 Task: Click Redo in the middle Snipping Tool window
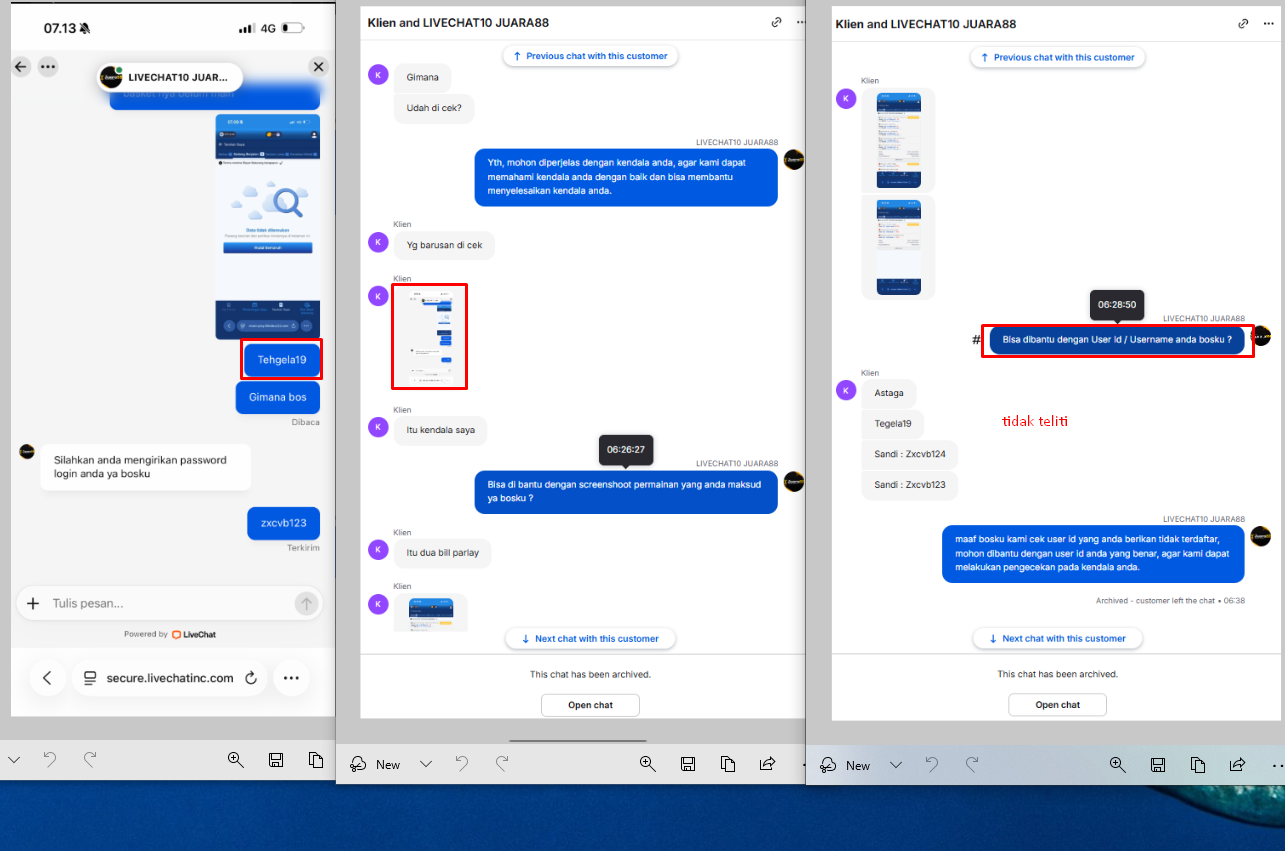[x=502, y=764]
